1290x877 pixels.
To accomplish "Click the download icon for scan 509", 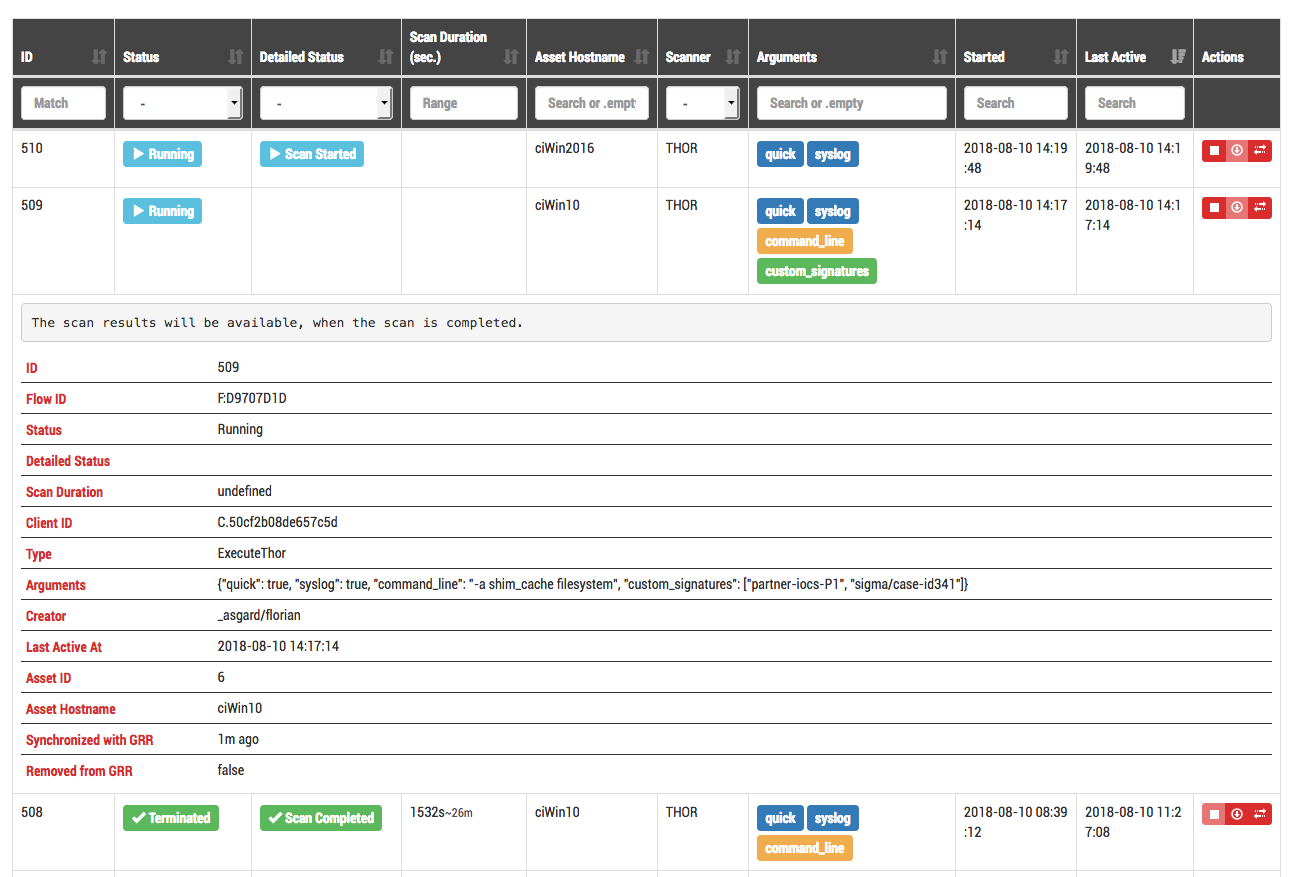I will [x=1237, y=208].
